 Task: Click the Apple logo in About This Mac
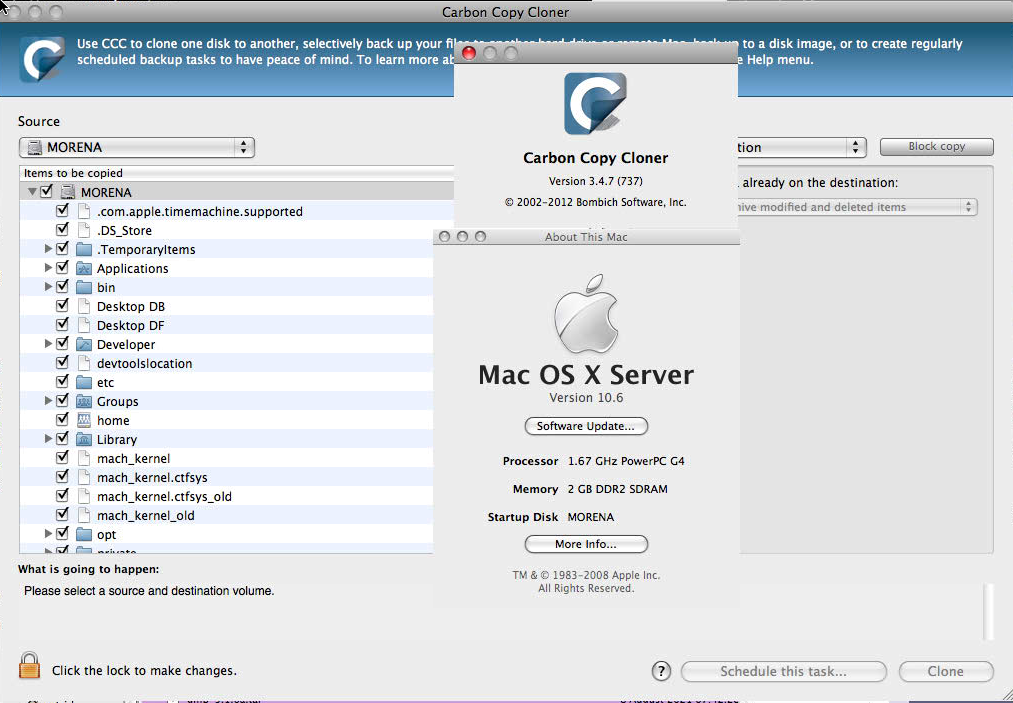[x=586, y=313]
